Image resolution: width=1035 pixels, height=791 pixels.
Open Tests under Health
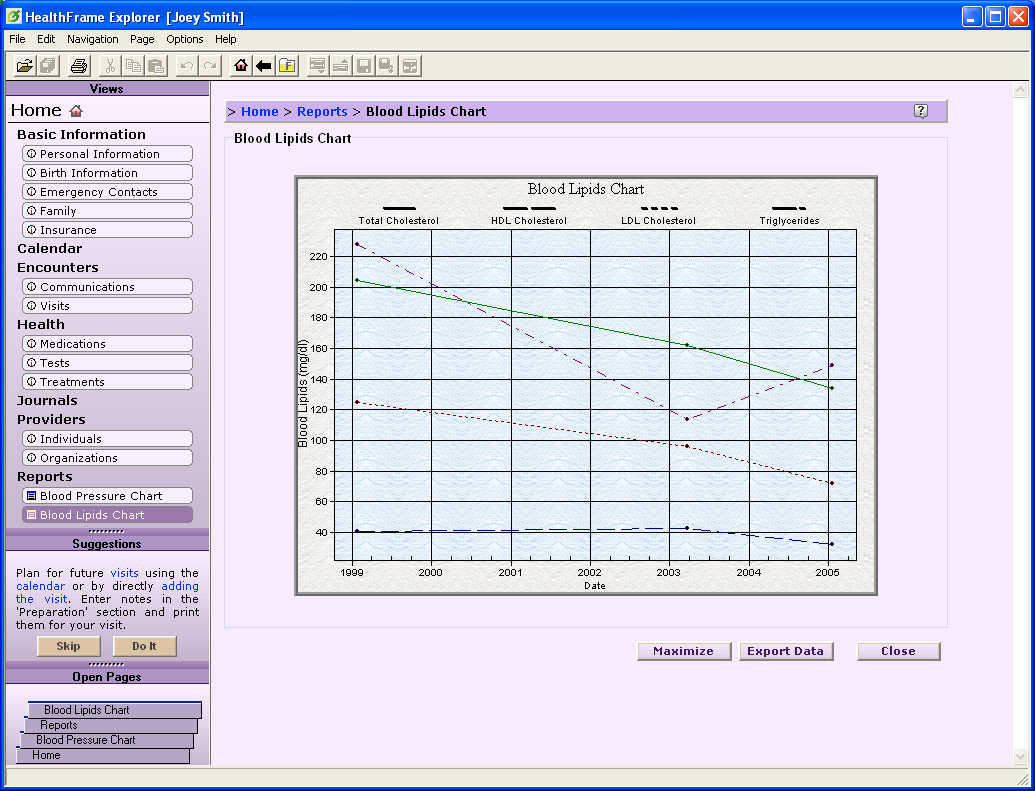pyautogui.click(x=108, y=363)
